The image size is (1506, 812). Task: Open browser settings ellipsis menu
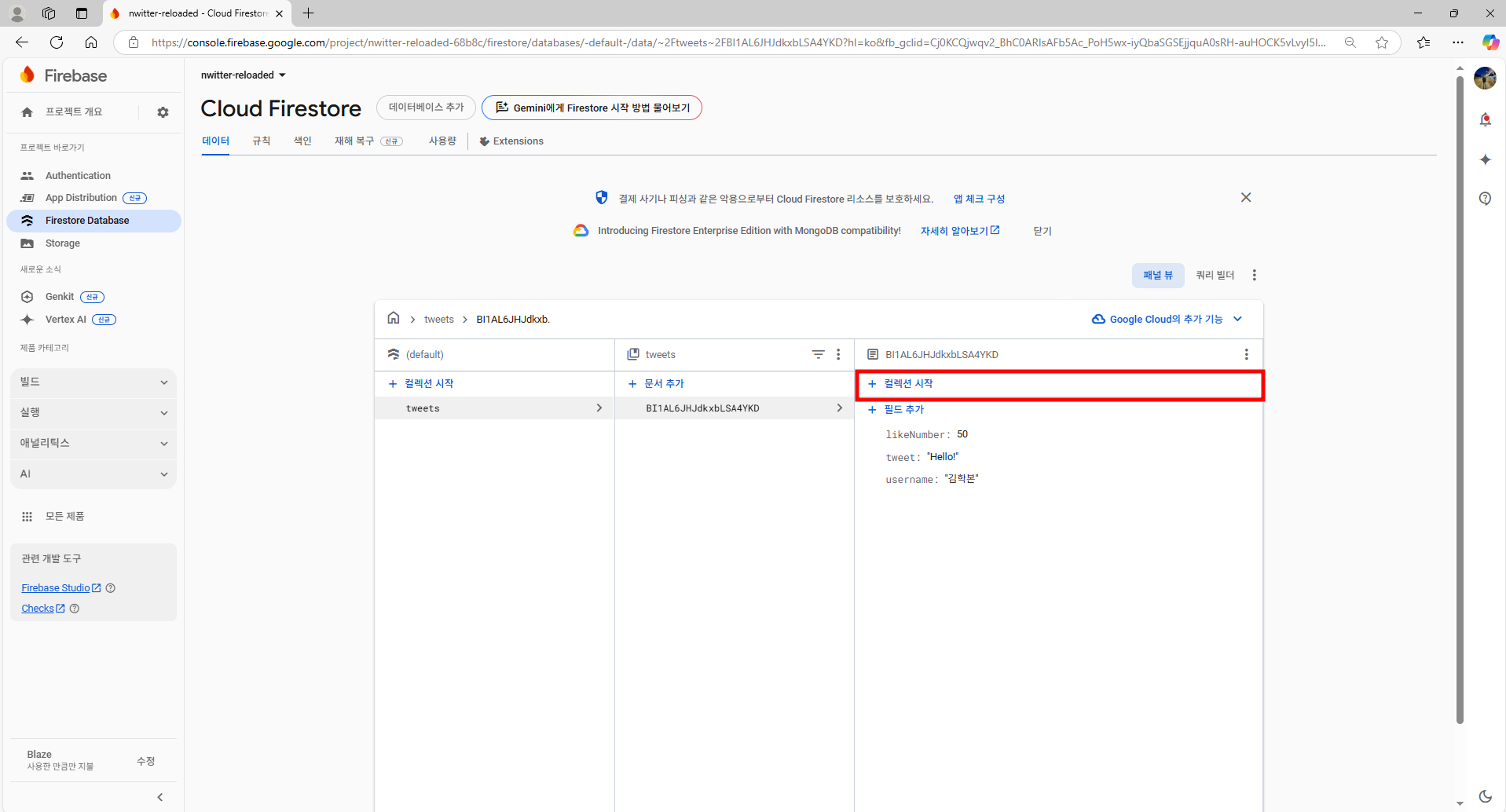1458,42
